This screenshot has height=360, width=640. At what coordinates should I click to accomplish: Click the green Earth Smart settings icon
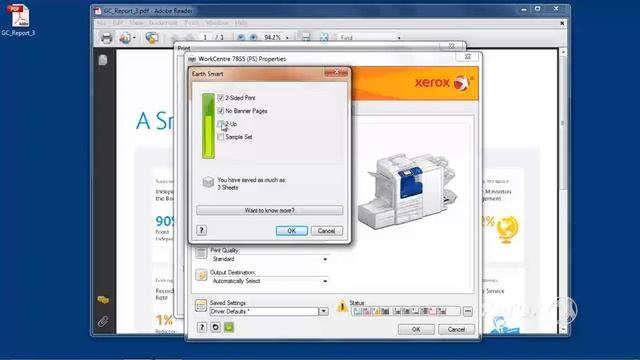coord(229,327)
